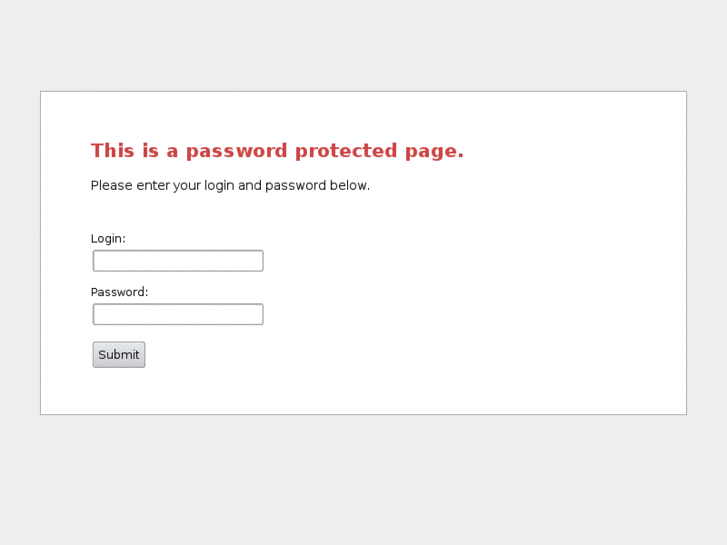This screenshot has height=545, width=727.
Task: Focus the Password input box
Action: [x=178, y=315]
